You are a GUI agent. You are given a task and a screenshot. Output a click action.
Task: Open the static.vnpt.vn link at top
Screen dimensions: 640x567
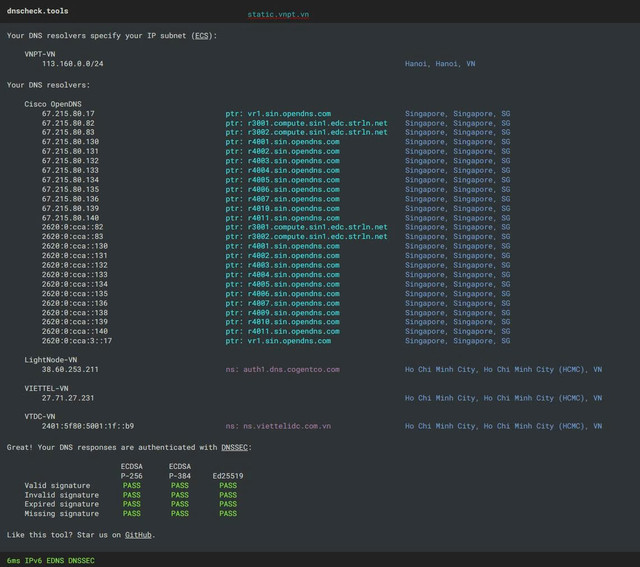pos(278,14)
